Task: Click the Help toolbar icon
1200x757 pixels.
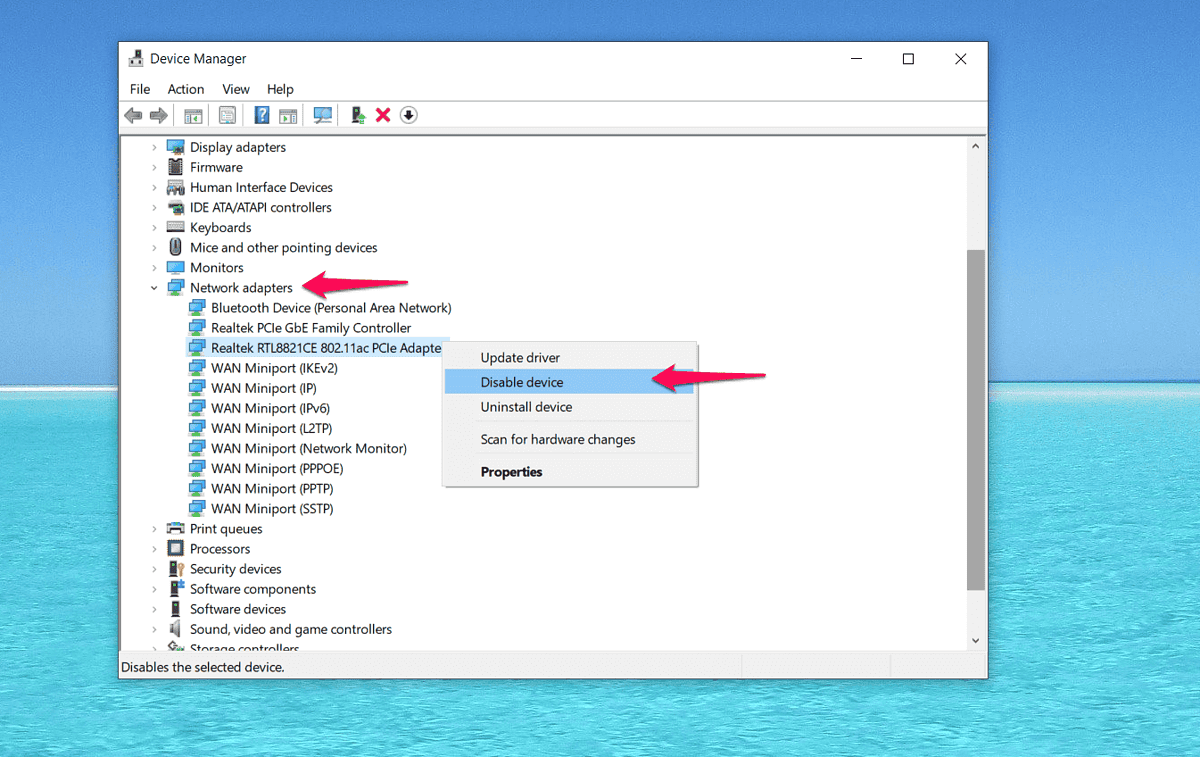Action: (261, 115)
